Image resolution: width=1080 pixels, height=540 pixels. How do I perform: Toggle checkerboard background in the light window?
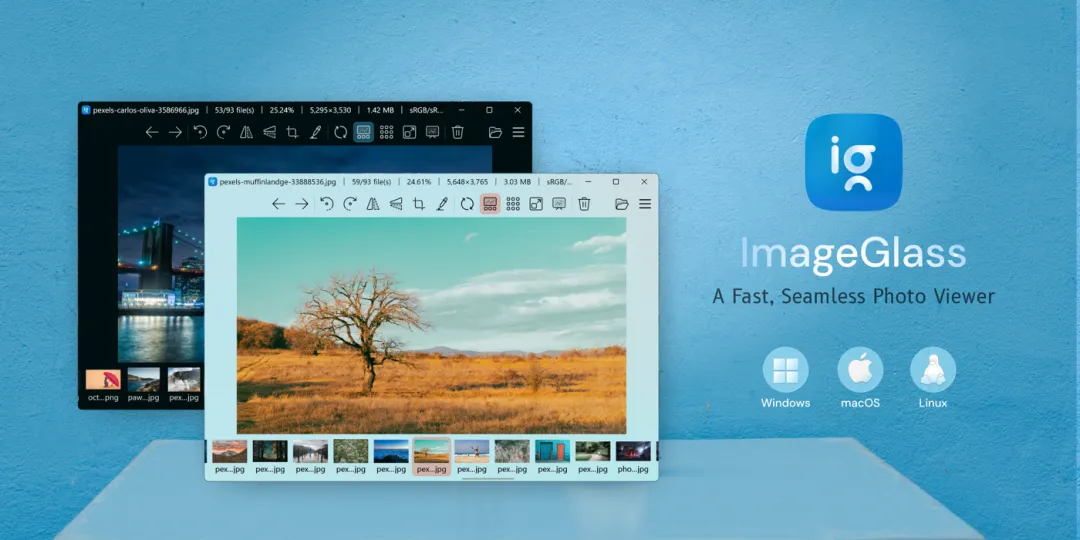(513, 204)
